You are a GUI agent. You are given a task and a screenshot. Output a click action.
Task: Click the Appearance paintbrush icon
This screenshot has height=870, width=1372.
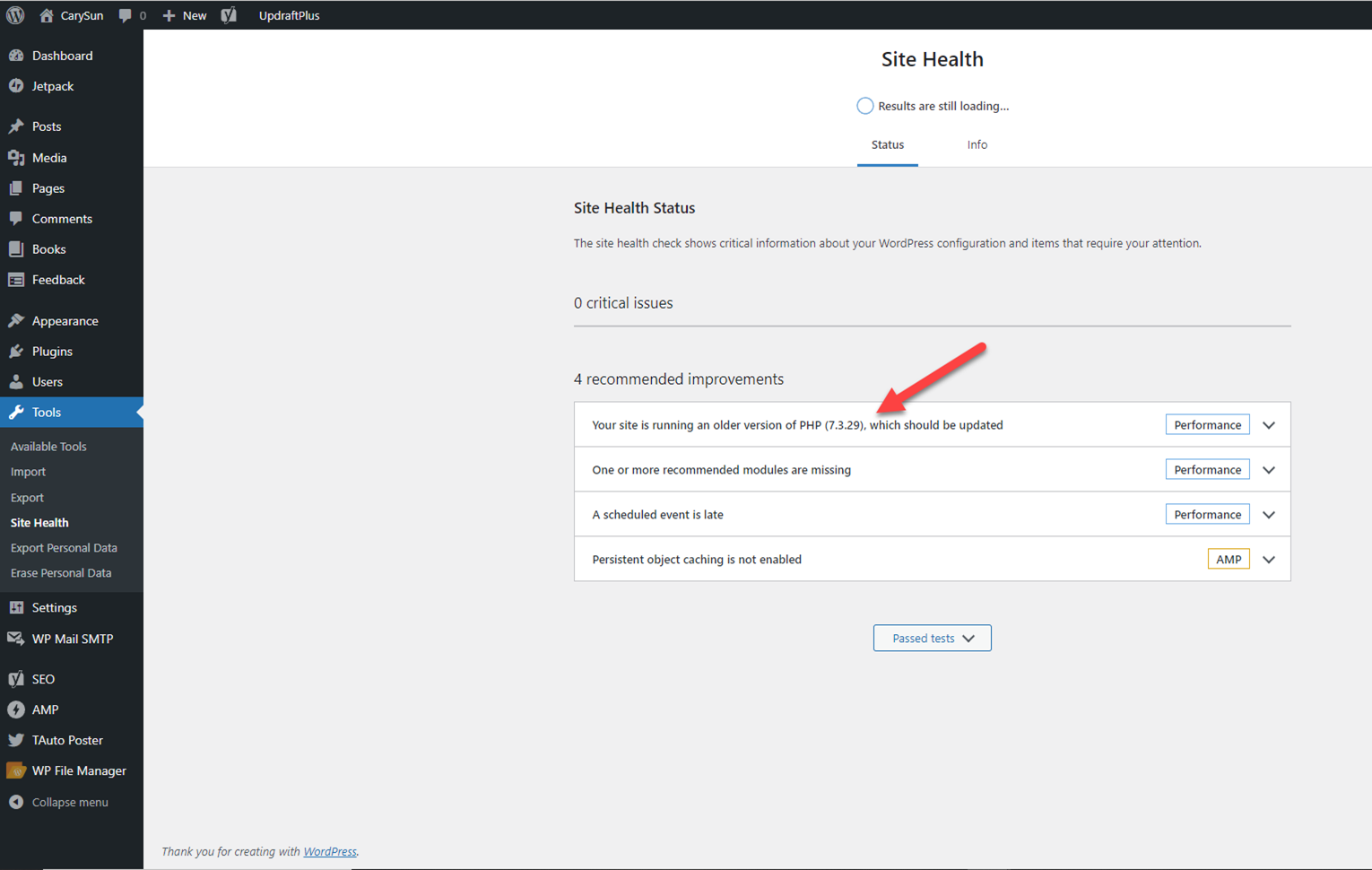(x=16, y=321)
